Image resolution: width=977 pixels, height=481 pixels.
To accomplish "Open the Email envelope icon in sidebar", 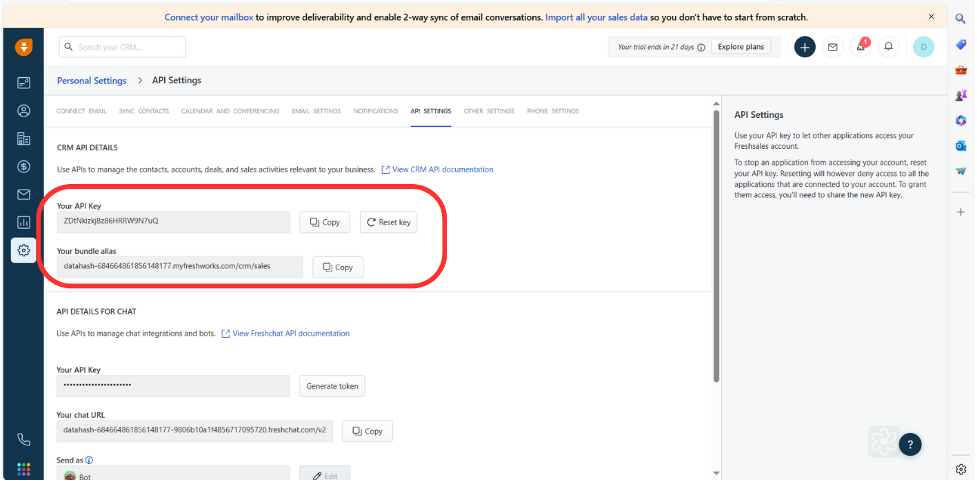I will (x=24, y=194).
